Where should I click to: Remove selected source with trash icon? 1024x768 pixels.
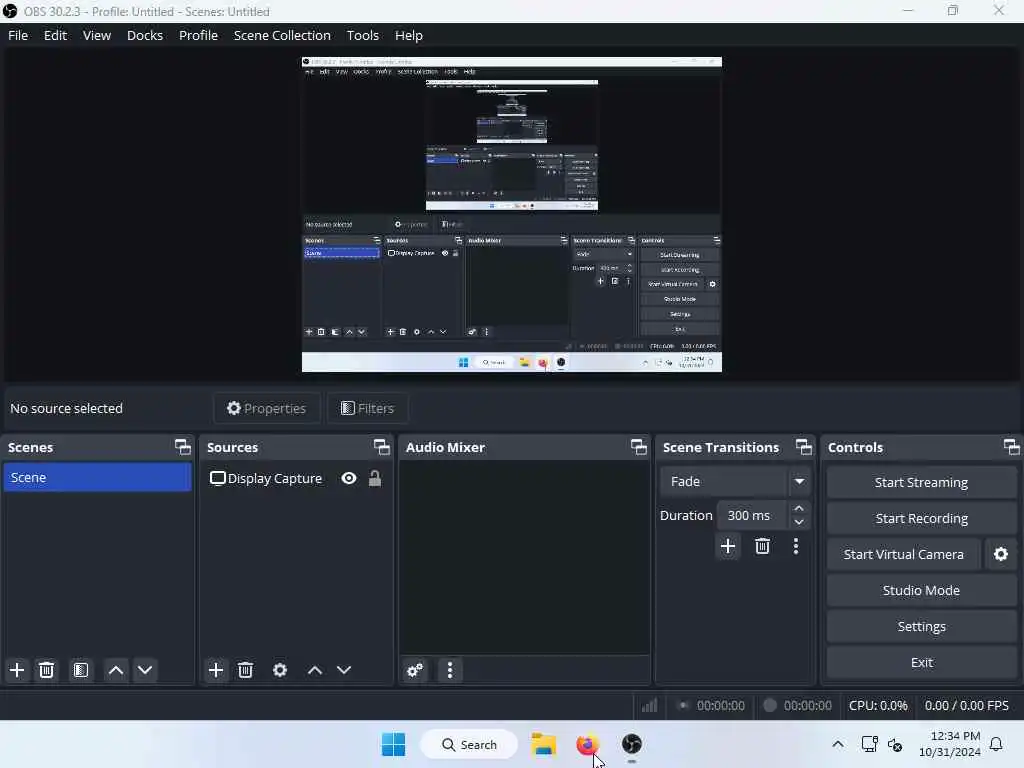(x=246, y=670)
